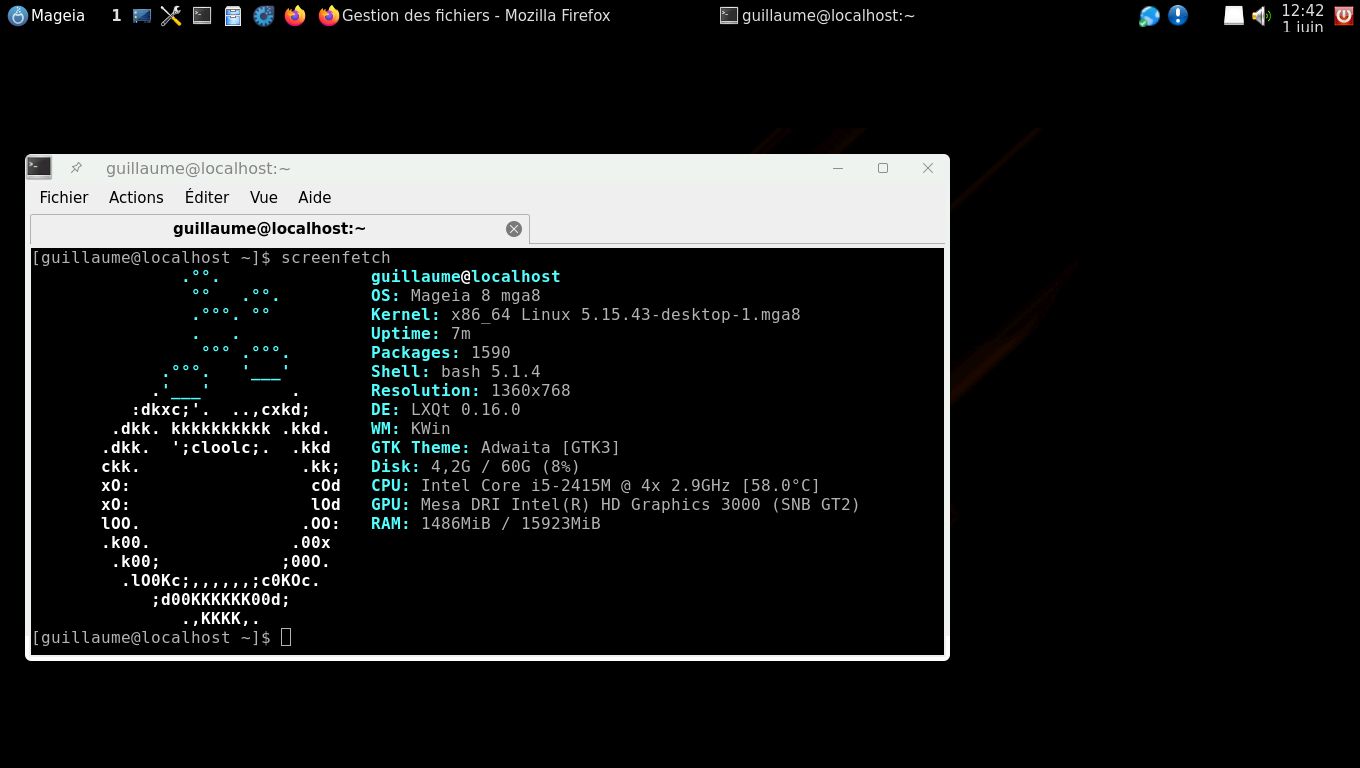Close the guillaume@localhost:~ tab

click(x=514, y=229)
